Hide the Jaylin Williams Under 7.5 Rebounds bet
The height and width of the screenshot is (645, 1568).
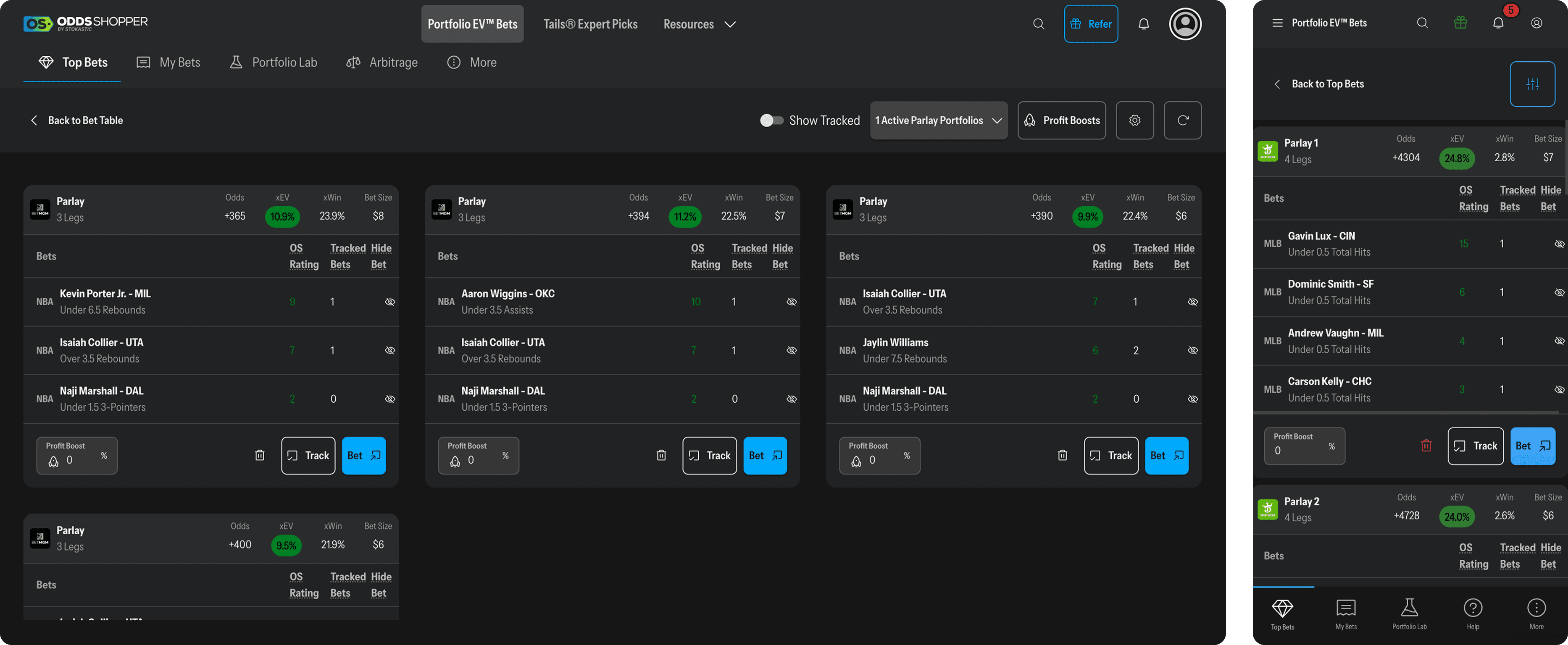click(x=1192, y=351)
